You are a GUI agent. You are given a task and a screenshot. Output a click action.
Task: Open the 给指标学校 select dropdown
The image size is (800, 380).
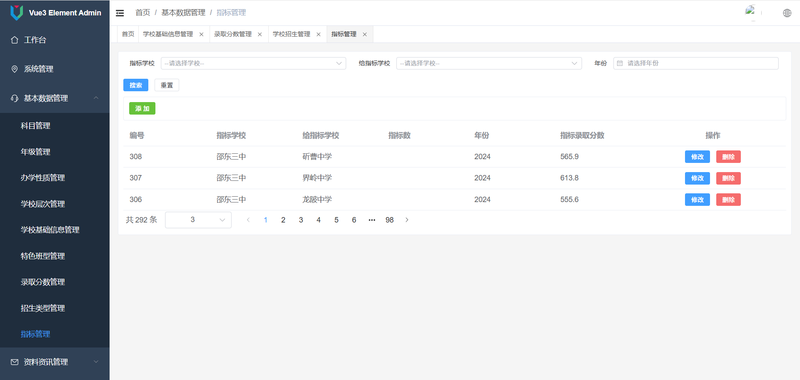(x=489, y=63)
